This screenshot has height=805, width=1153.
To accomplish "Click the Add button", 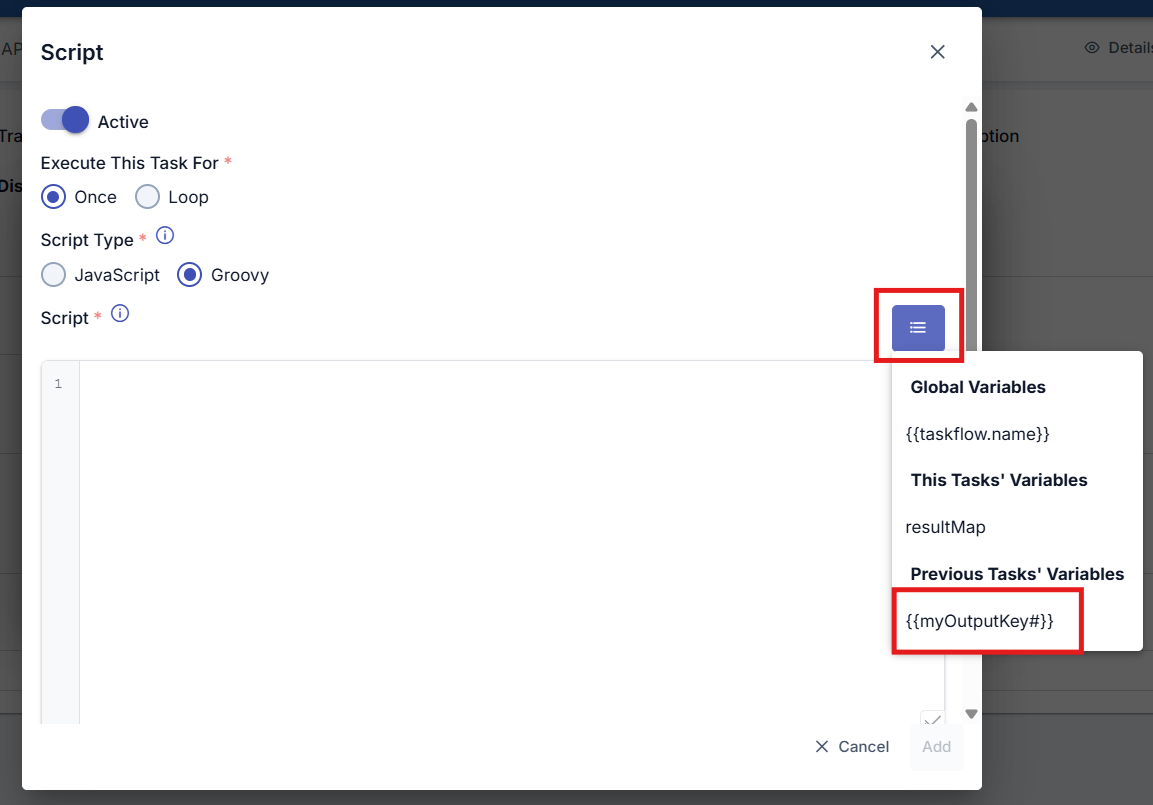I will click(936, 746).
